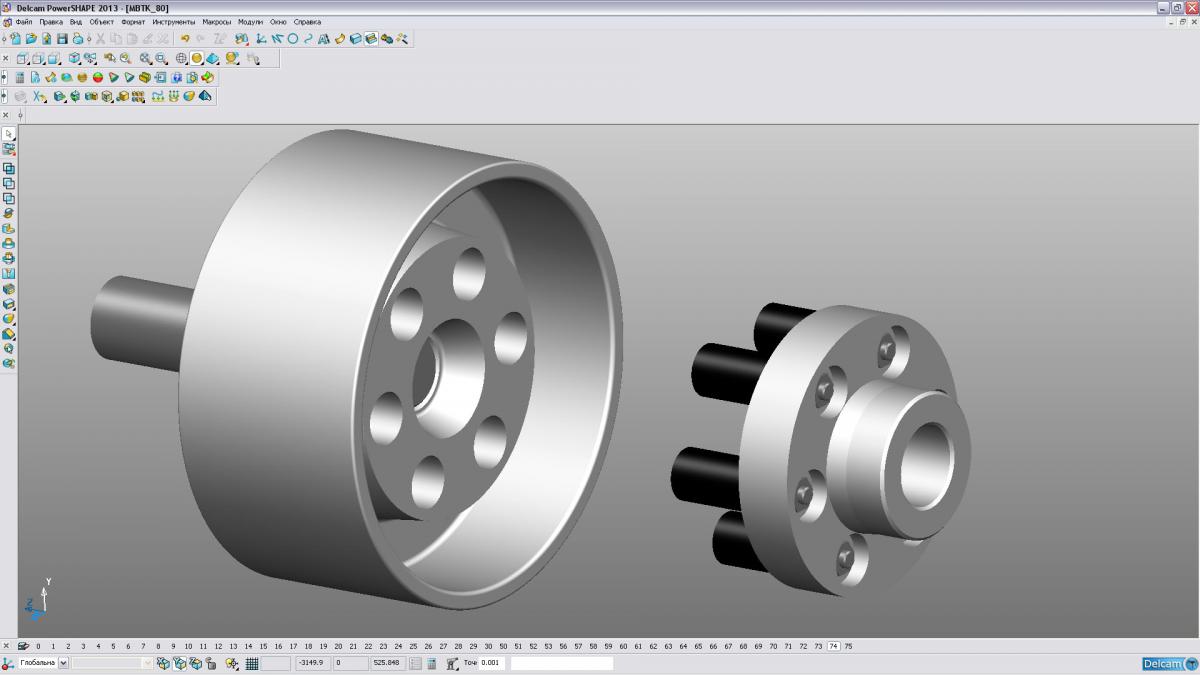Open the Модули menu
Viewport: 1200px width, 675px height.
click(x=250, y=21)
